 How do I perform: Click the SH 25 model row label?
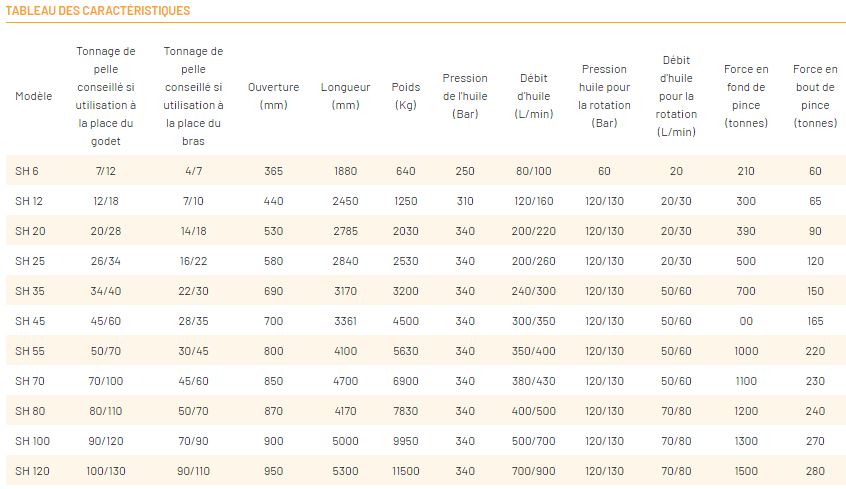(x=29, y=261)
